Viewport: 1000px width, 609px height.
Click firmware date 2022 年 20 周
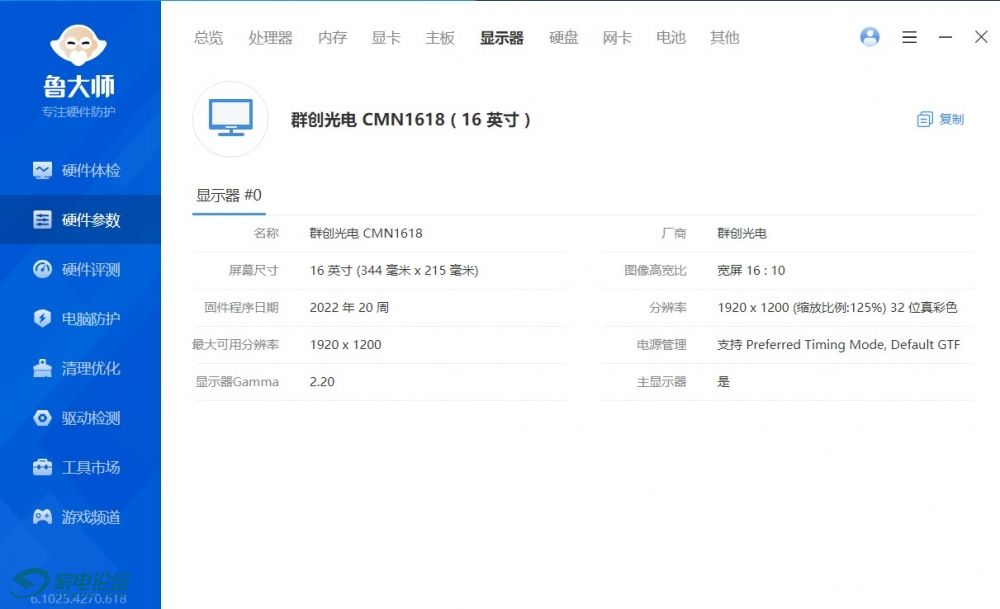point(349,307)
